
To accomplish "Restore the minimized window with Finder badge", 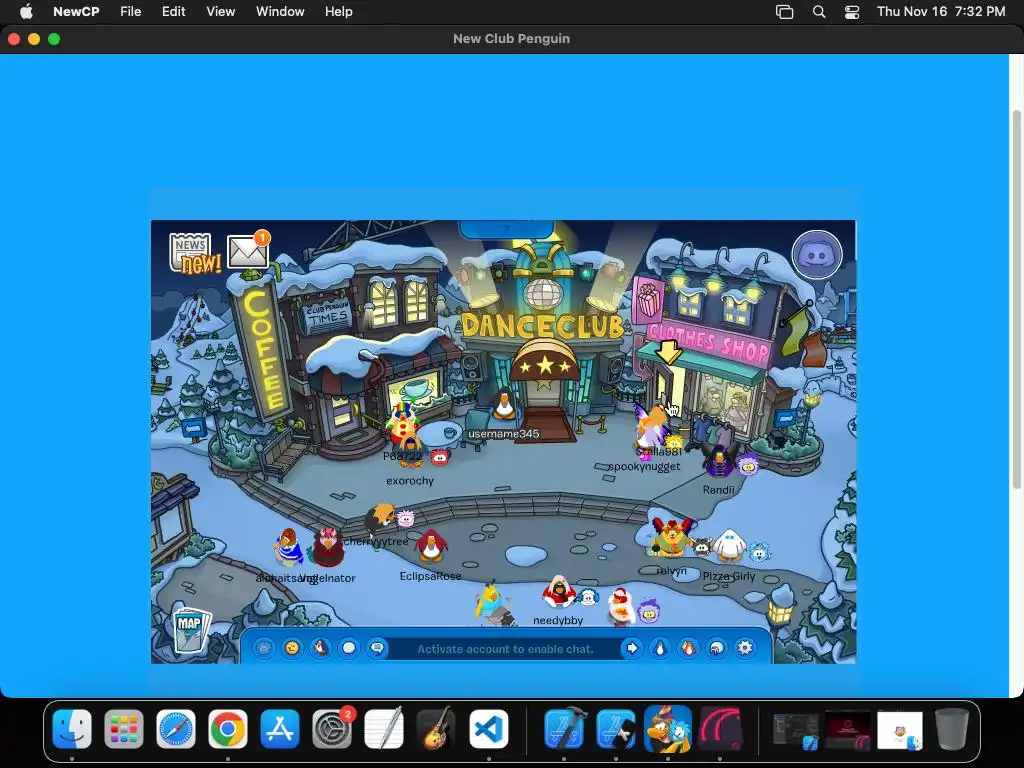I will [x=900, y=730].
